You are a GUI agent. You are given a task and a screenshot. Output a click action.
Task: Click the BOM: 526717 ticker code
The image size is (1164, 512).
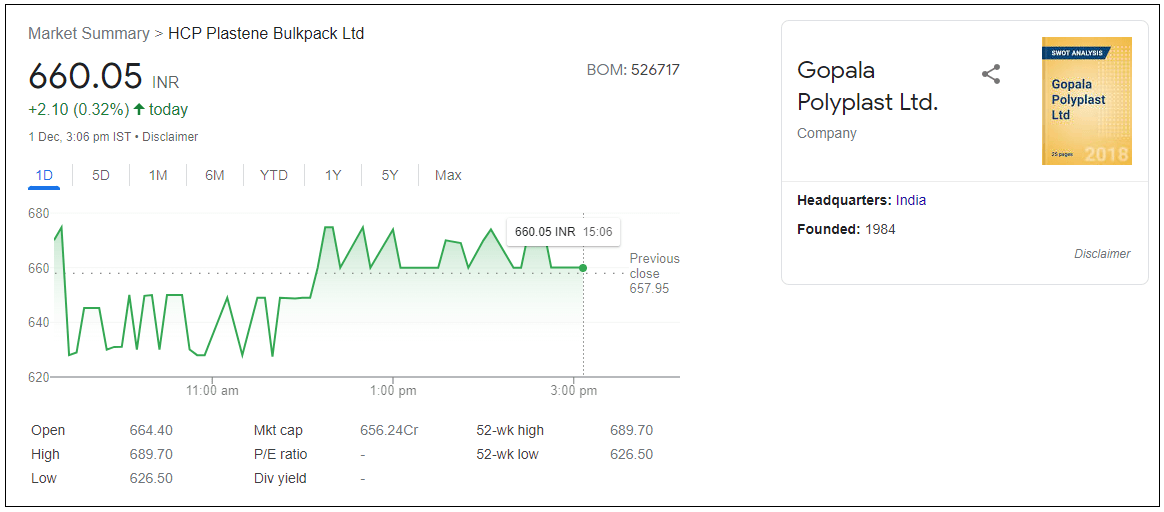(x=633, y=70)
